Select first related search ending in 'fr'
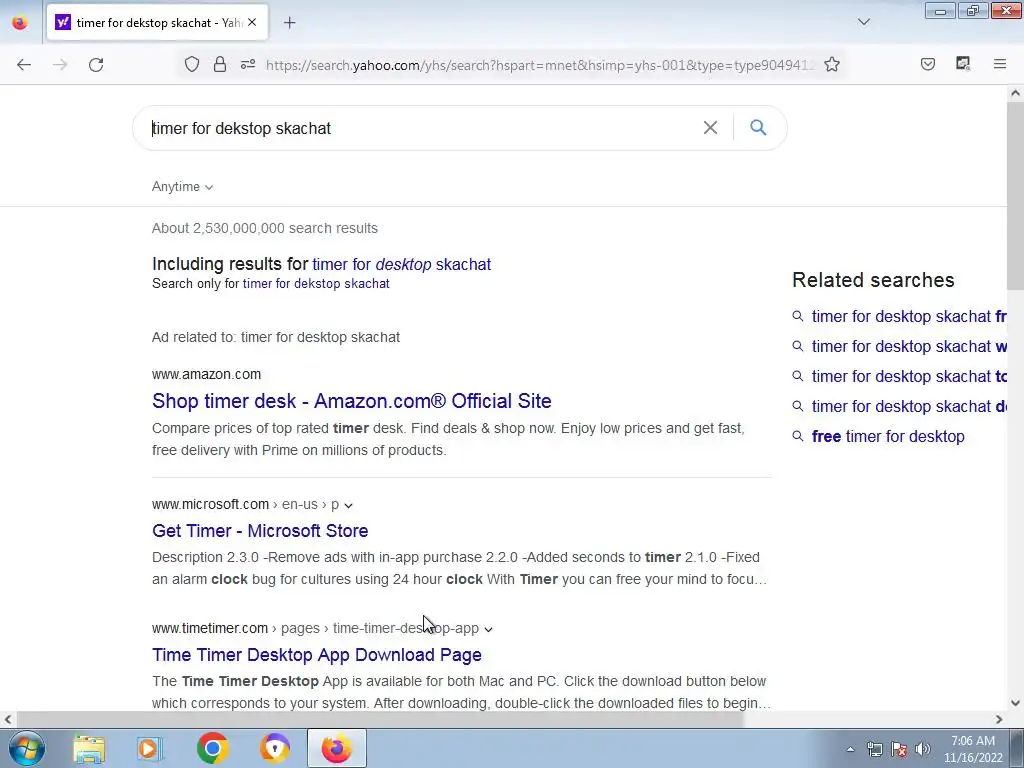This screenshot has width=1024, height=768. (x=909, y=317)
